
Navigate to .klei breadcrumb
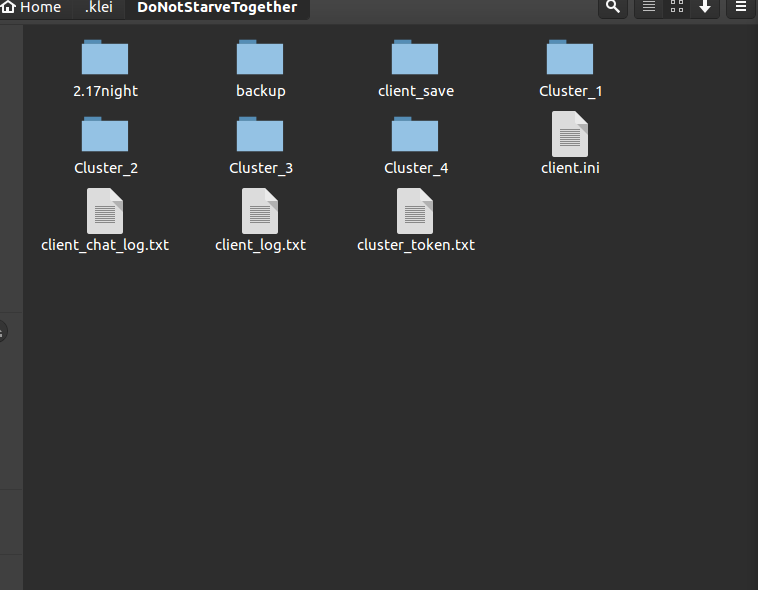(x=99, y=7)
